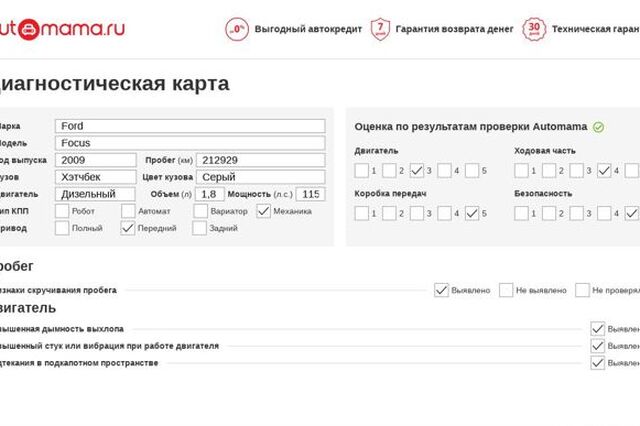Viewport: 640px width, 426px height.
Task: Check the Полный drive checkbox
Action: point(62,228)
